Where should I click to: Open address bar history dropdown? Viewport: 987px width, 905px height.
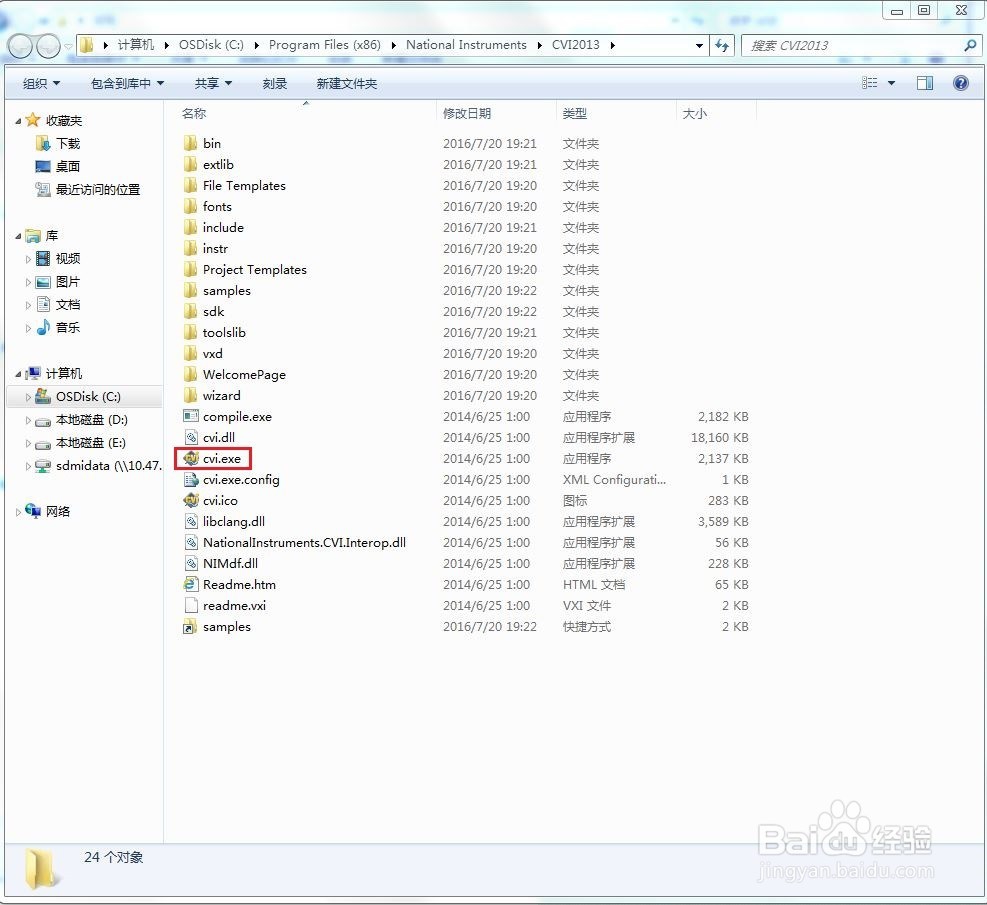coord(699,45)
